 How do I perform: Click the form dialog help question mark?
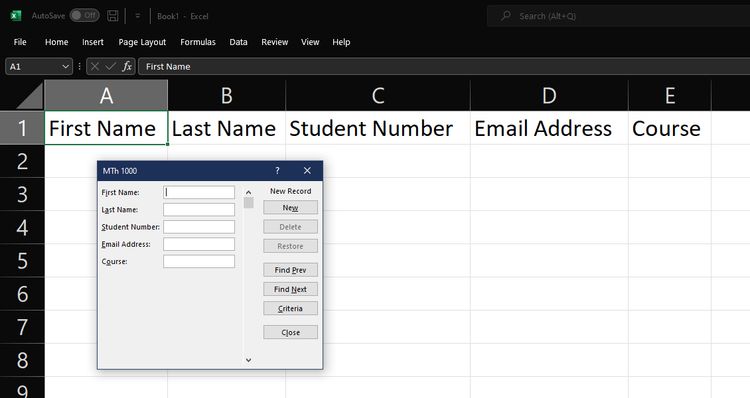[277, 171]
